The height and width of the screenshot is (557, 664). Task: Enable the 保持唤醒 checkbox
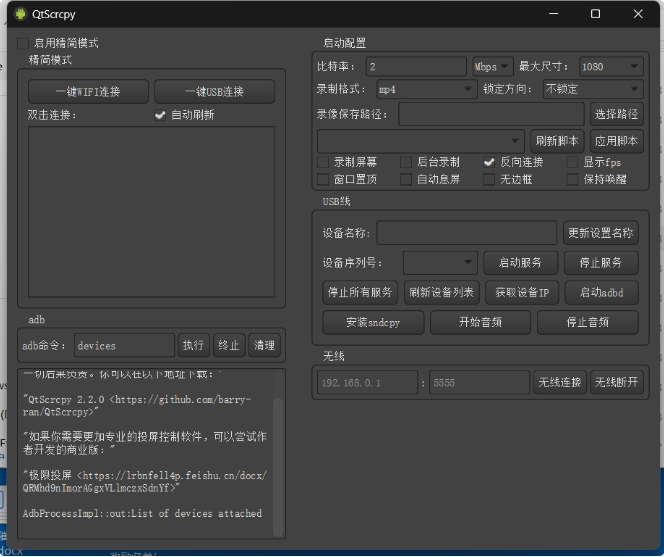[572, 179]
